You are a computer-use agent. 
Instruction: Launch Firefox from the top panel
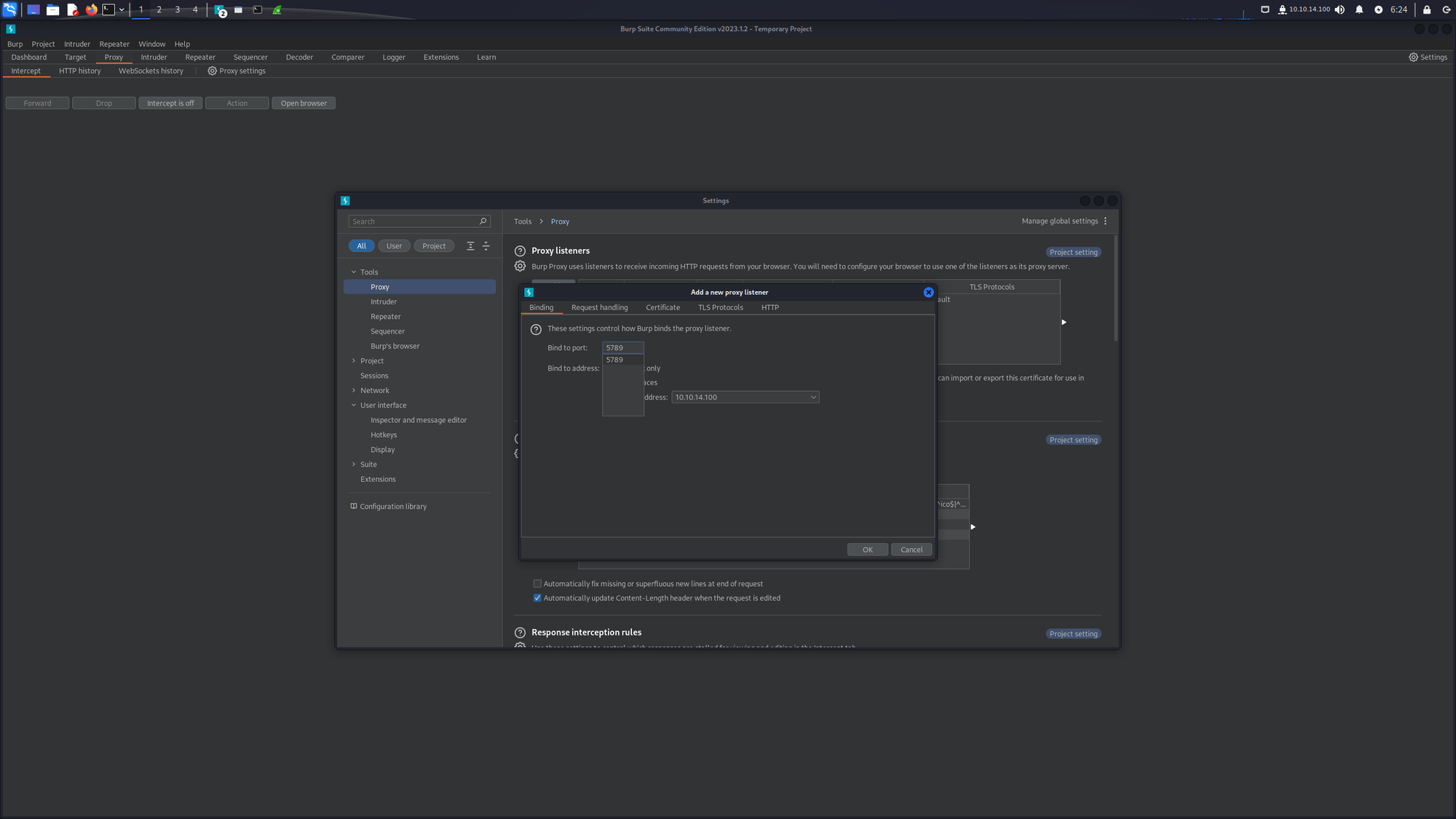pos(91,9)
